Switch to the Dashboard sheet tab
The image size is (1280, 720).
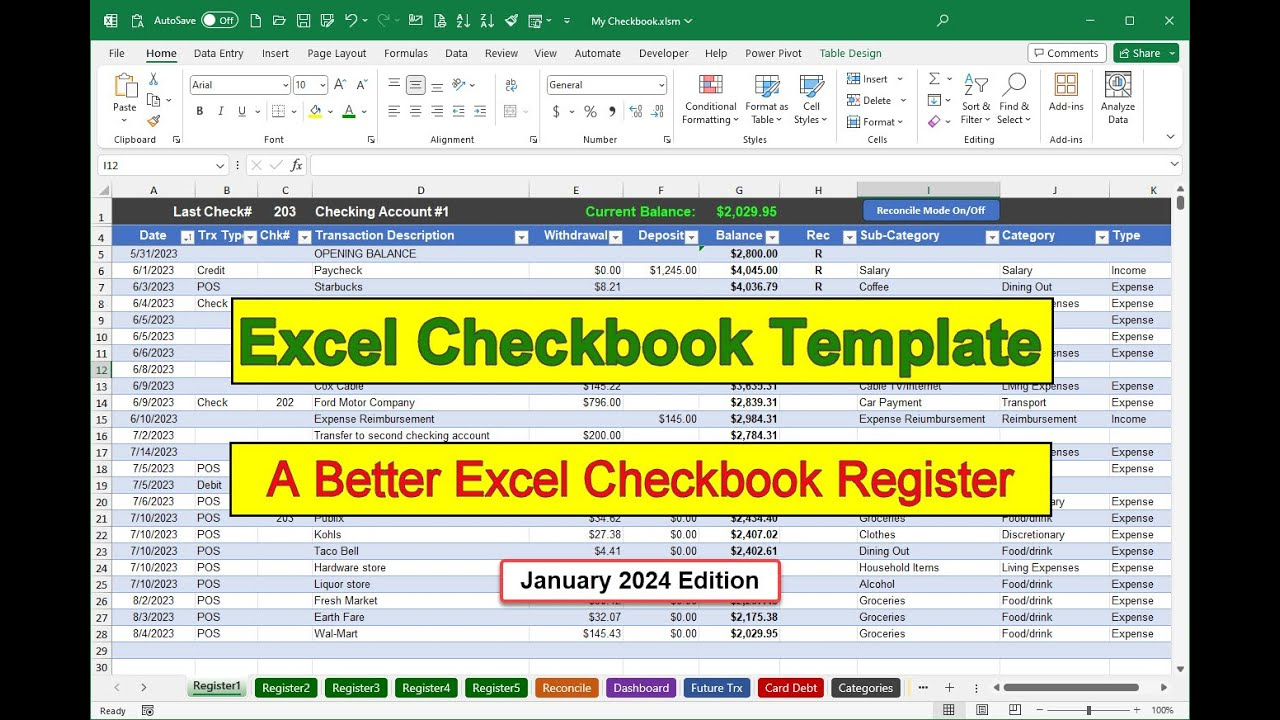641,688
